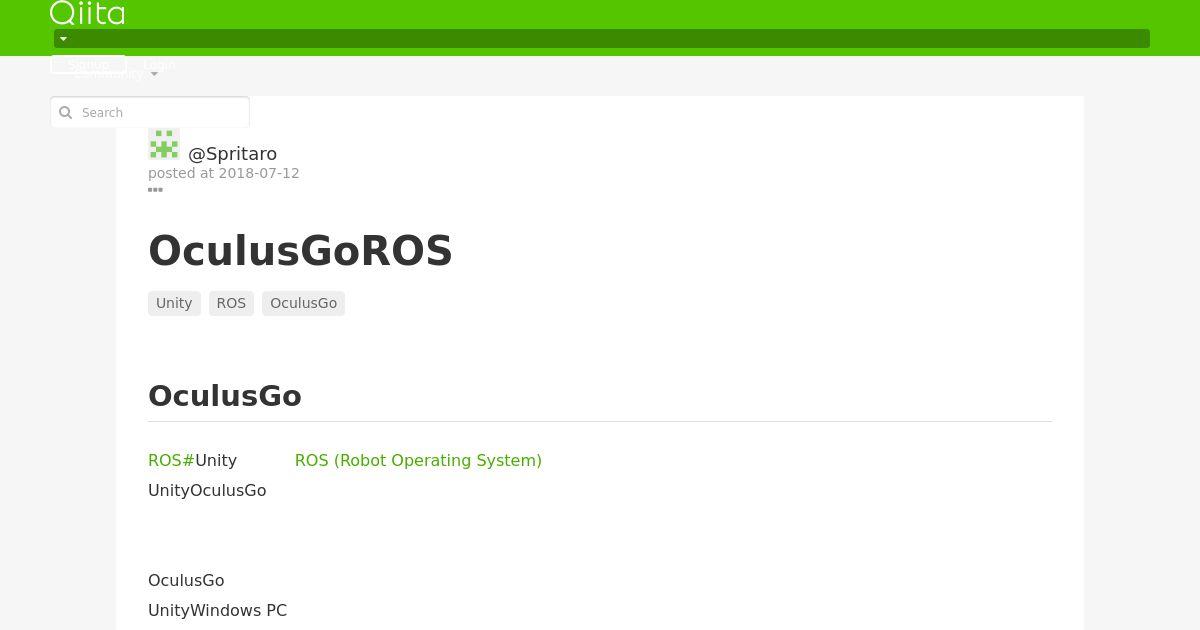Select the ROS tag
This screenshot has height=630, width=1200.
point(231,303)
